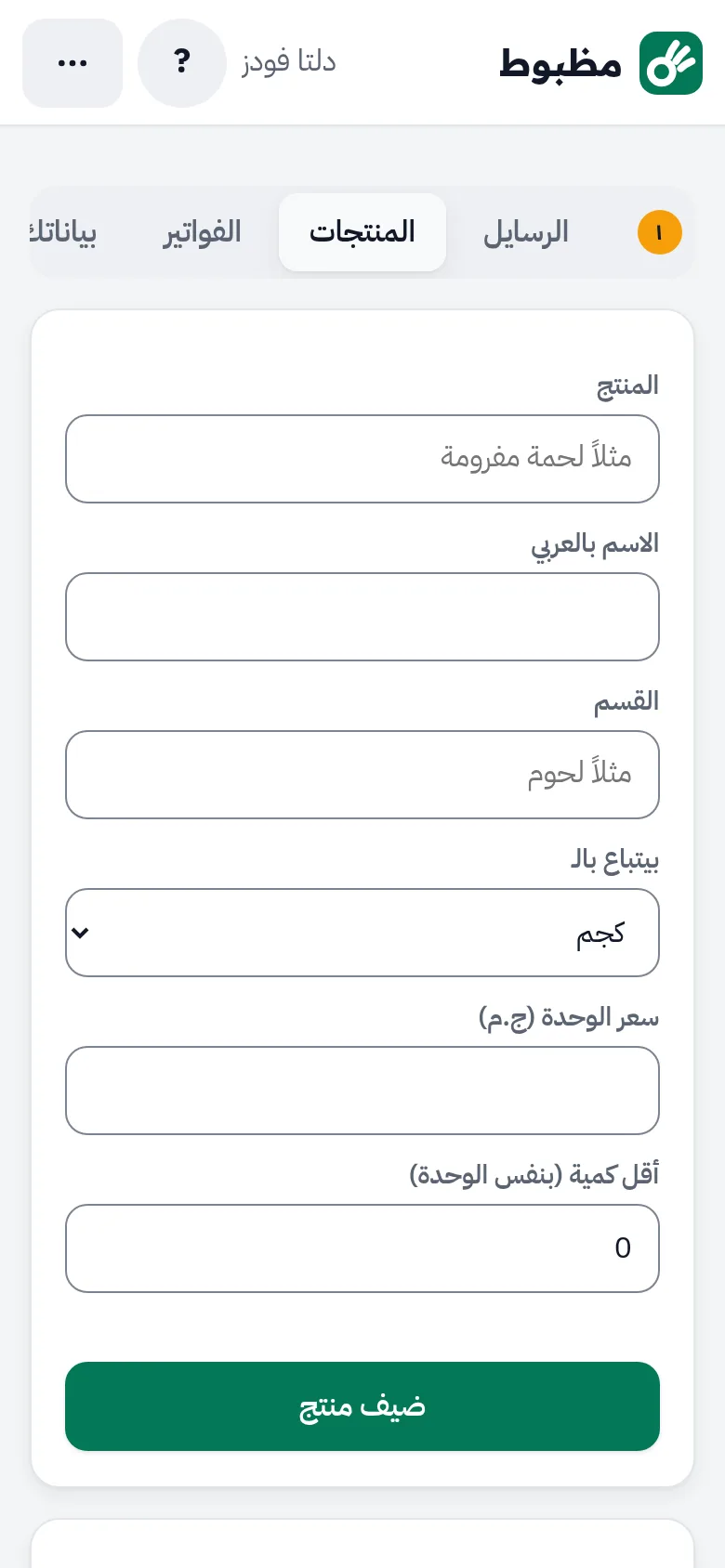Screen dimensions: 725x1568
Task: Open the الفواتير tab
Action: coord(203,232)
